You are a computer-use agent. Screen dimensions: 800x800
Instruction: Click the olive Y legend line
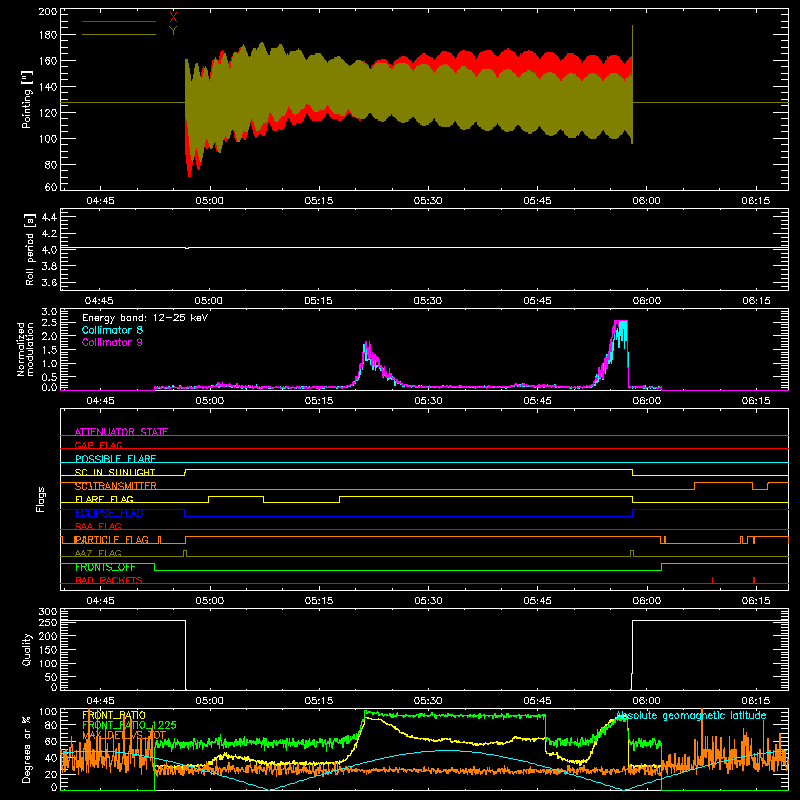tap(119, 34)
